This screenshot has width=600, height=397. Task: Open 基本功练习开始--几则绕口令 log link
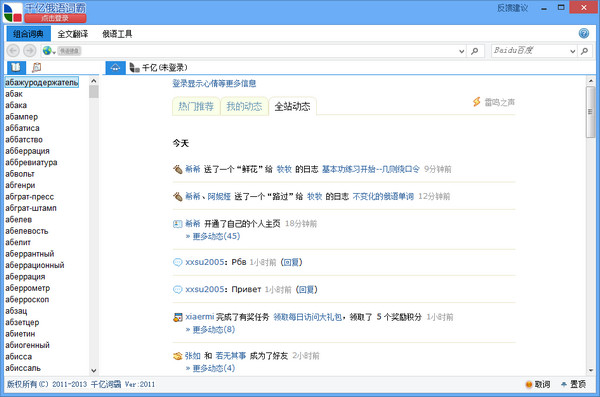[370, 169]
